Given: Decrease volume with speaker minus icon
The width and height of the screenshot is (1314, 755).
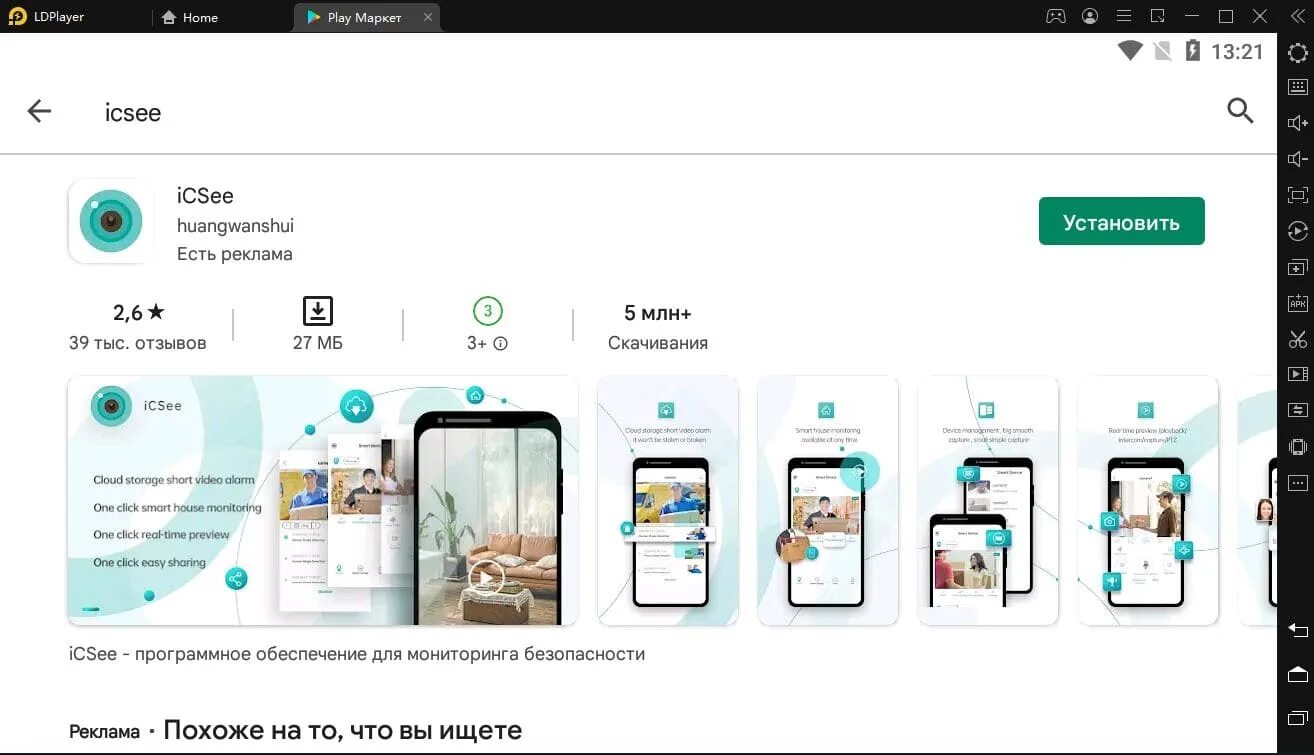Looking at the screenshot, I should 1297,159.
